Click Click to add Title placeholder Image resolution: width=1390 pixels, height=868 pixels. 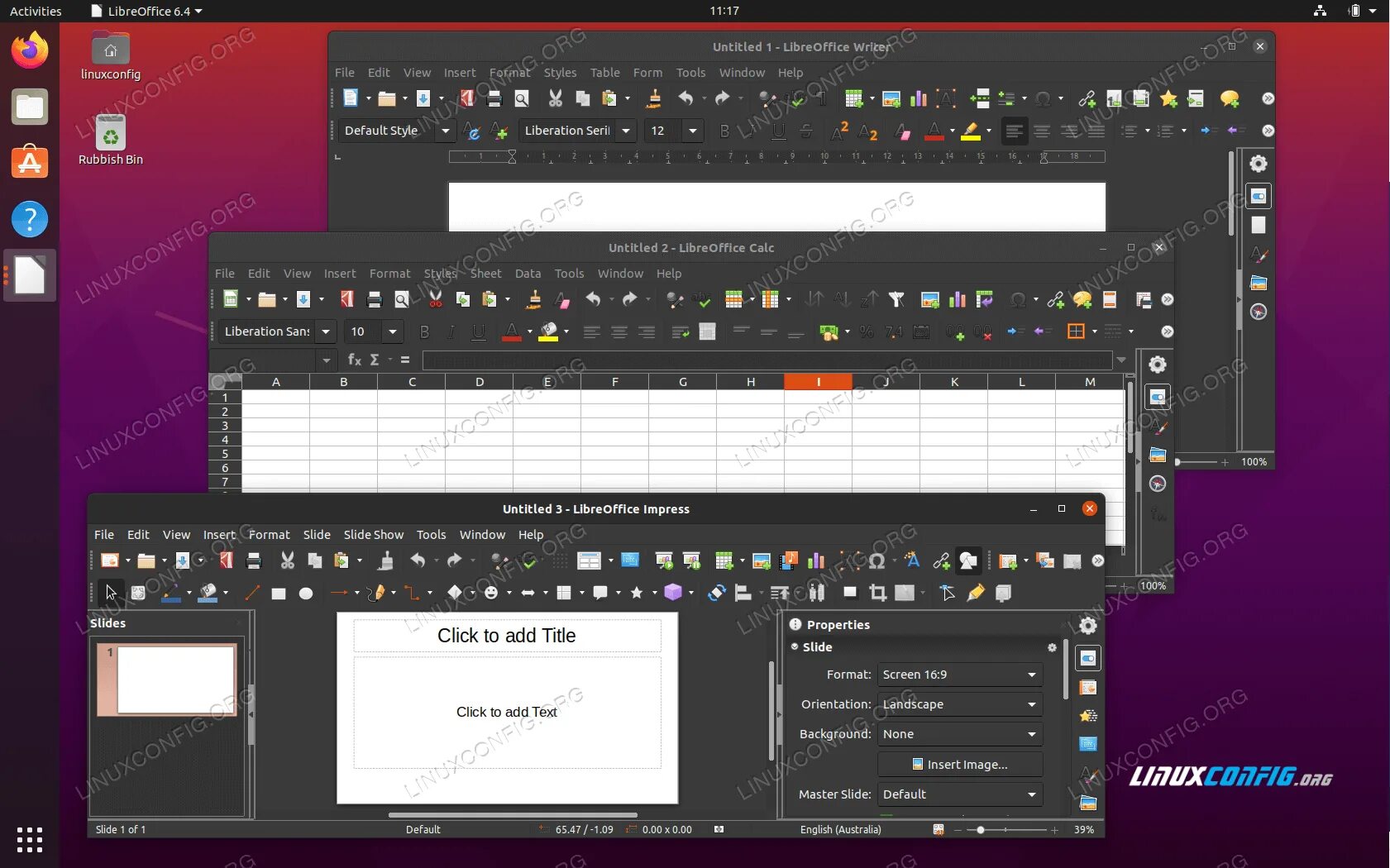click(507, 636)
